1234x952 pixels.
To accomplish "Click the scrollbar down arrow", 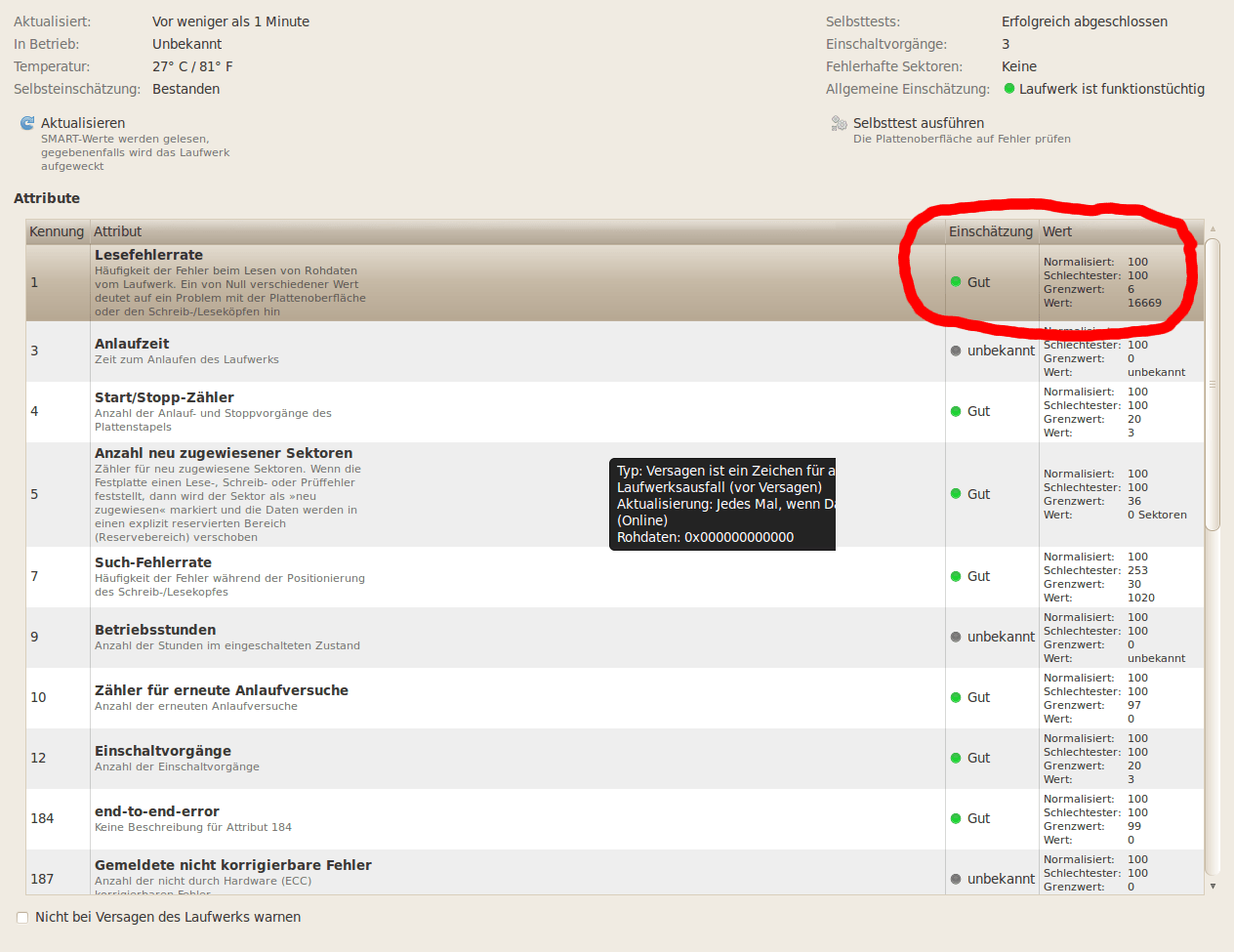I will coord(1213,887).
